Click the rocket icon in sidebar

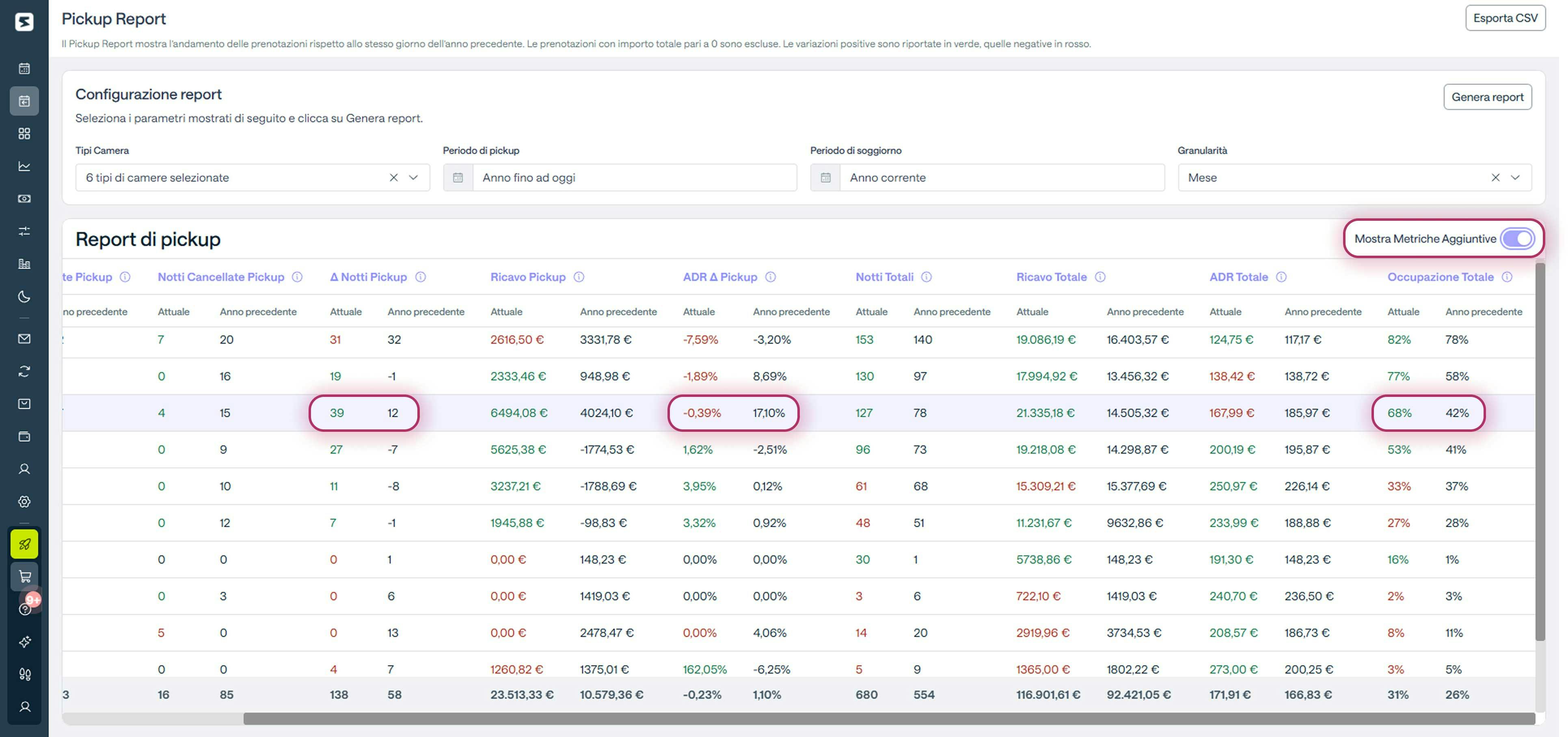pyautogui.click(x=24, y=544)
